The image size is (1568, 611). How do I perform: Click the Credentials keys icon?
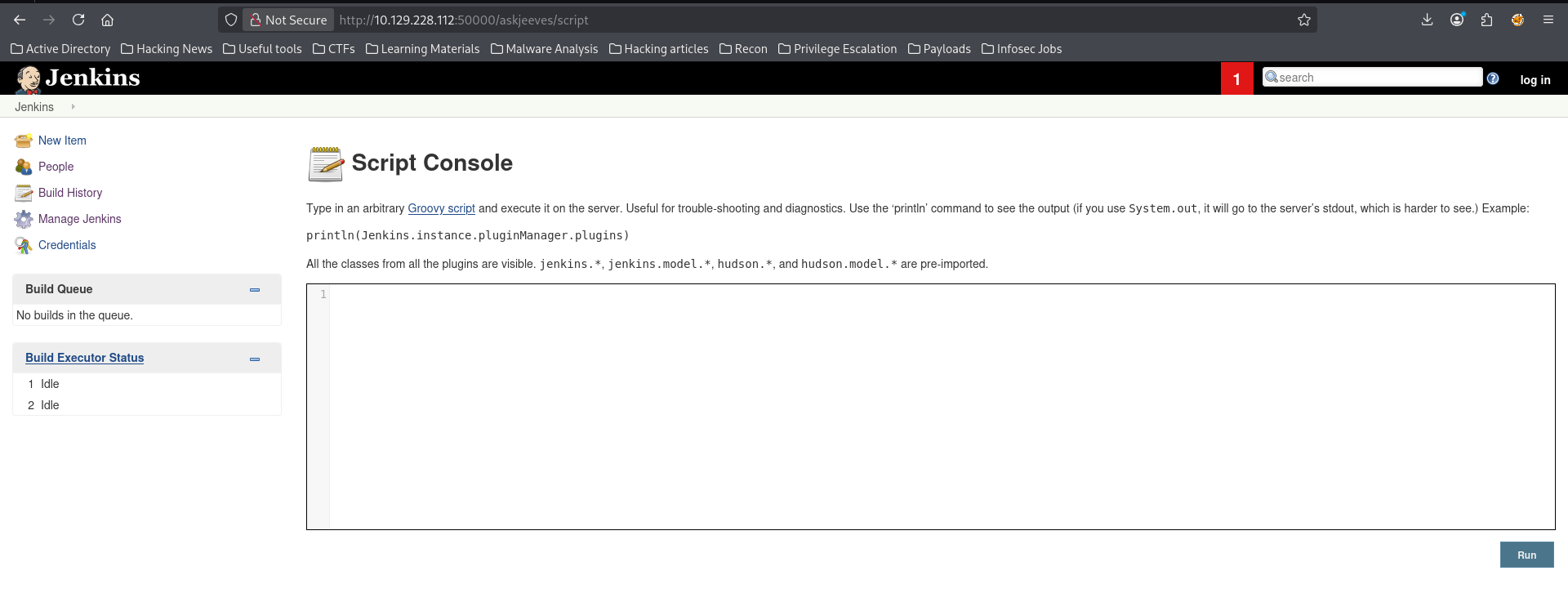coord(24,245)
